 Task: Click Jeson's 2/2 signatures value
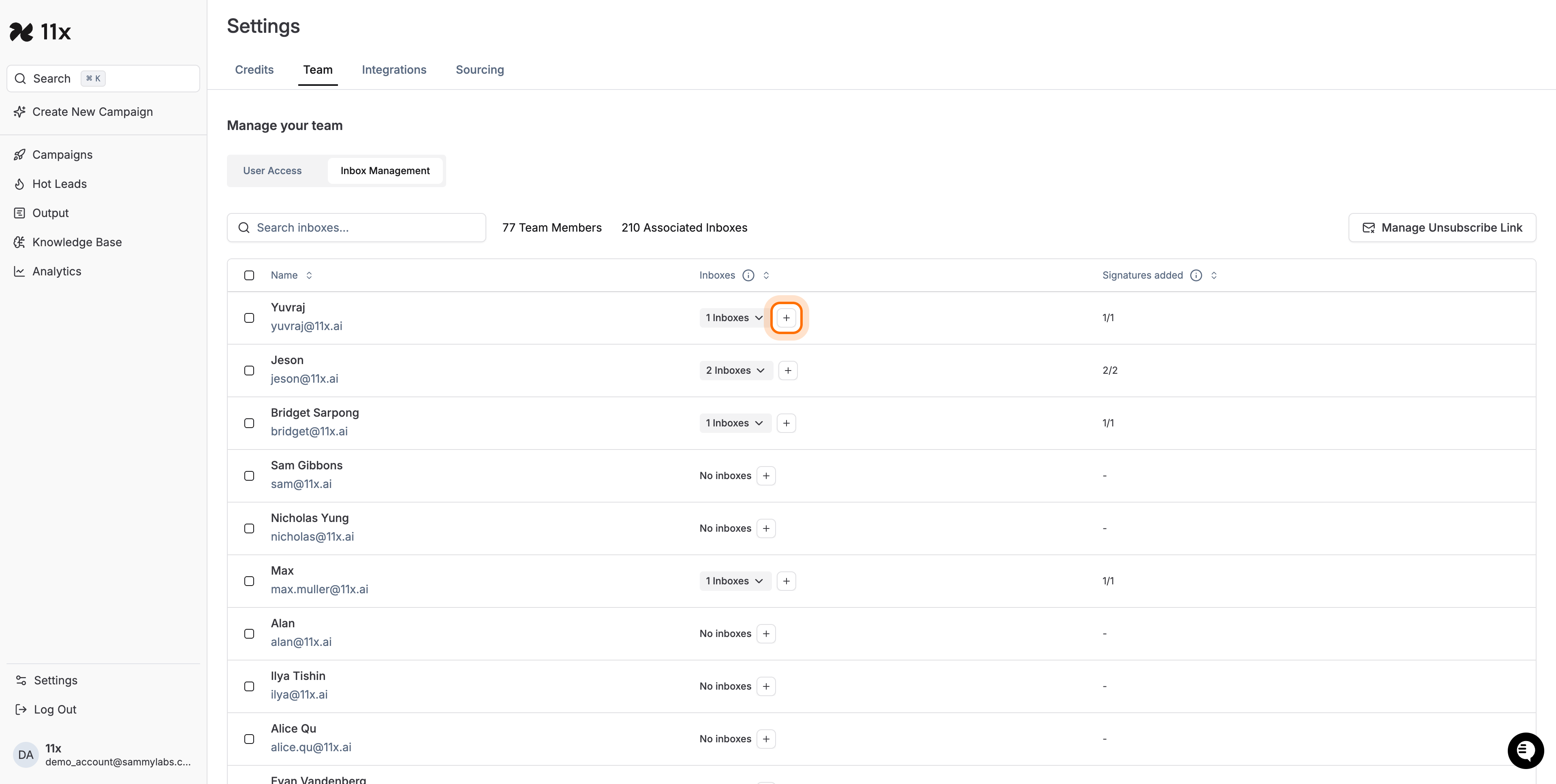point(1109,370)
